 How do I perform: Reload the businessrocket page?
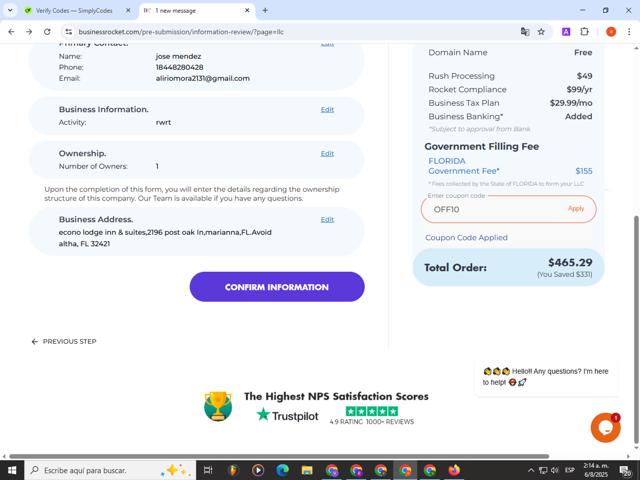pyautogui.click(x=47, y=32)
